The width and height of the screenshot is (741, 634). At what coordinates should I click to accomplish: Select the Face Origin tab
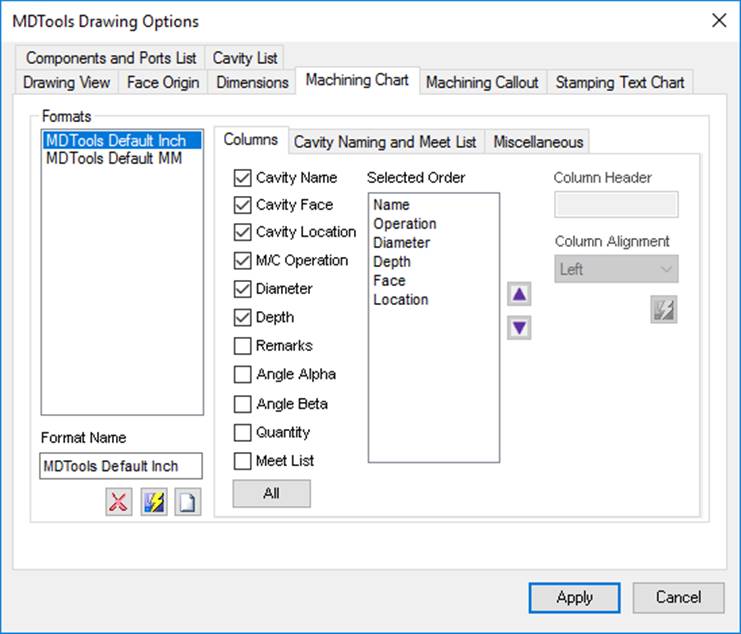click(163, 83)
